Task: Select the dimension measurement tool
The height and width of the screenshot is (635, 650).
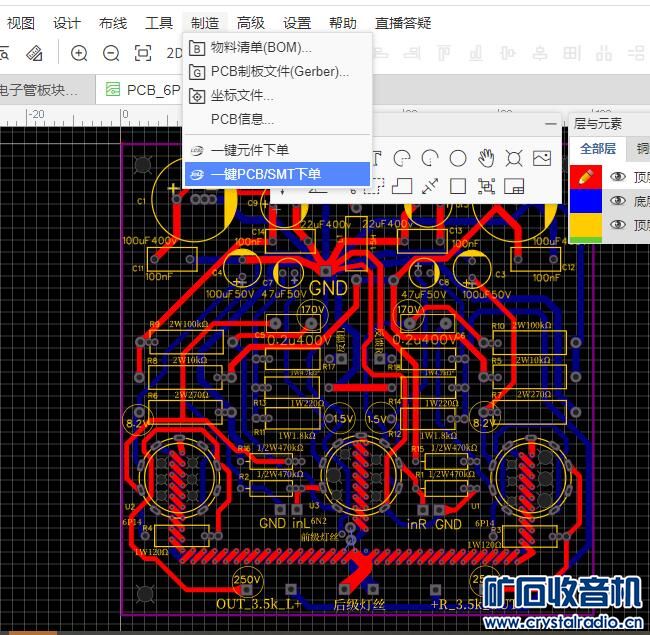Action: pyautogui.click(x=430, y=185)
